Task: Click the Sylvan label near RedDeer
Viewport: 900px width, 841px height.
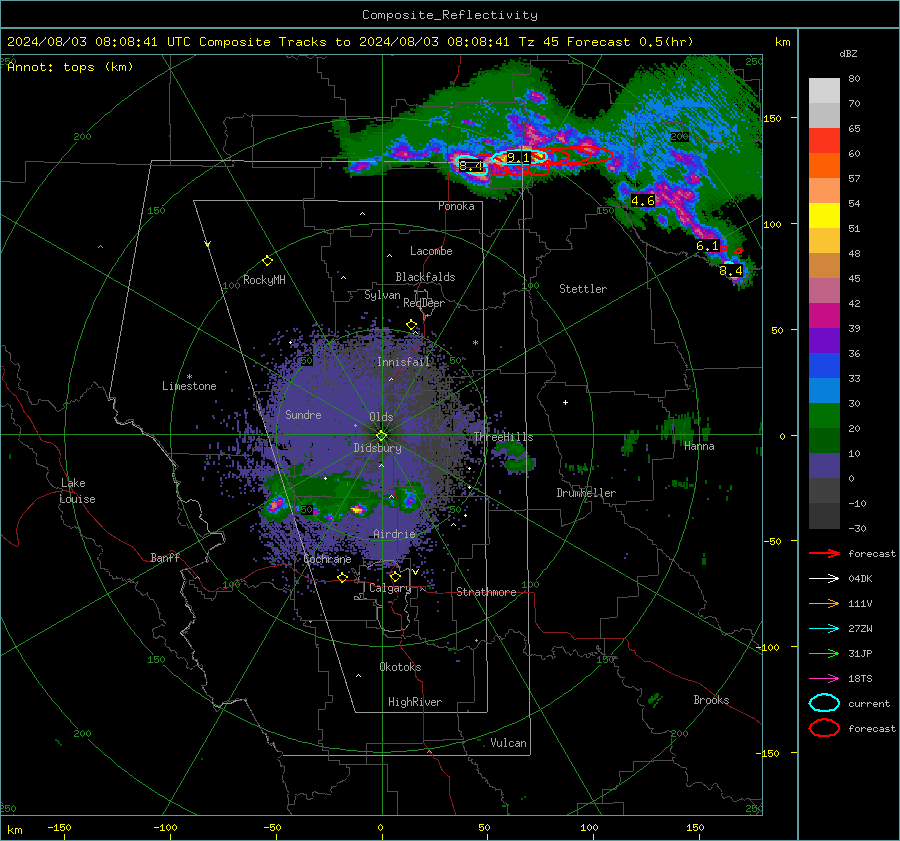Action: pos(382,294)
